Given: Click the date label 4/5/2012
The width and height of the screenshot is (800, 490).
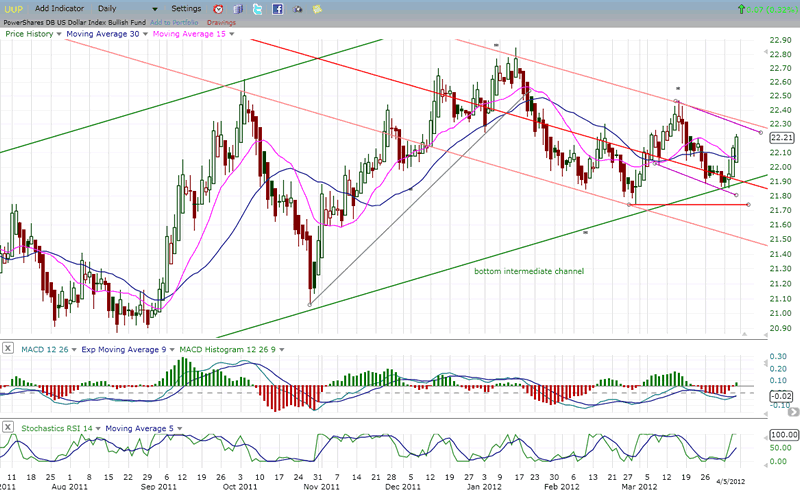Looking at the screenshot, I should (731, 481).
